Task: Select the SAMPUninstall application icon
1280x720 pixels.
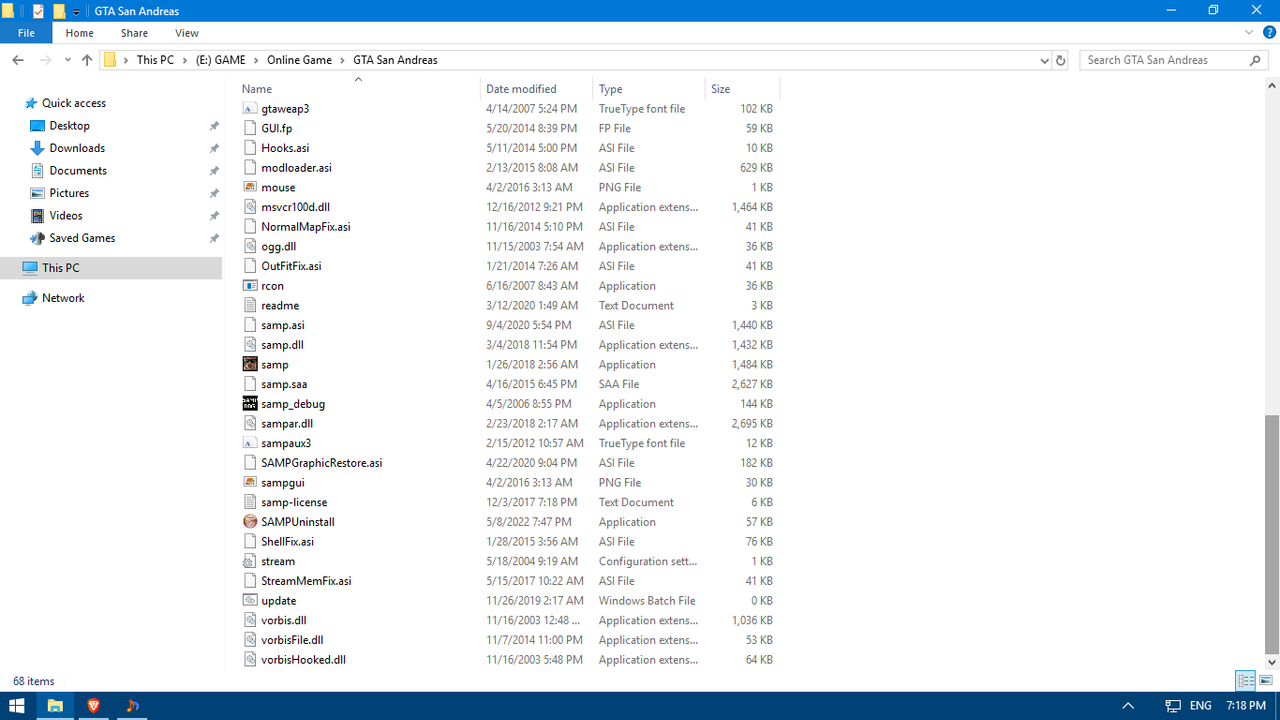Action: tap(250, 522)
